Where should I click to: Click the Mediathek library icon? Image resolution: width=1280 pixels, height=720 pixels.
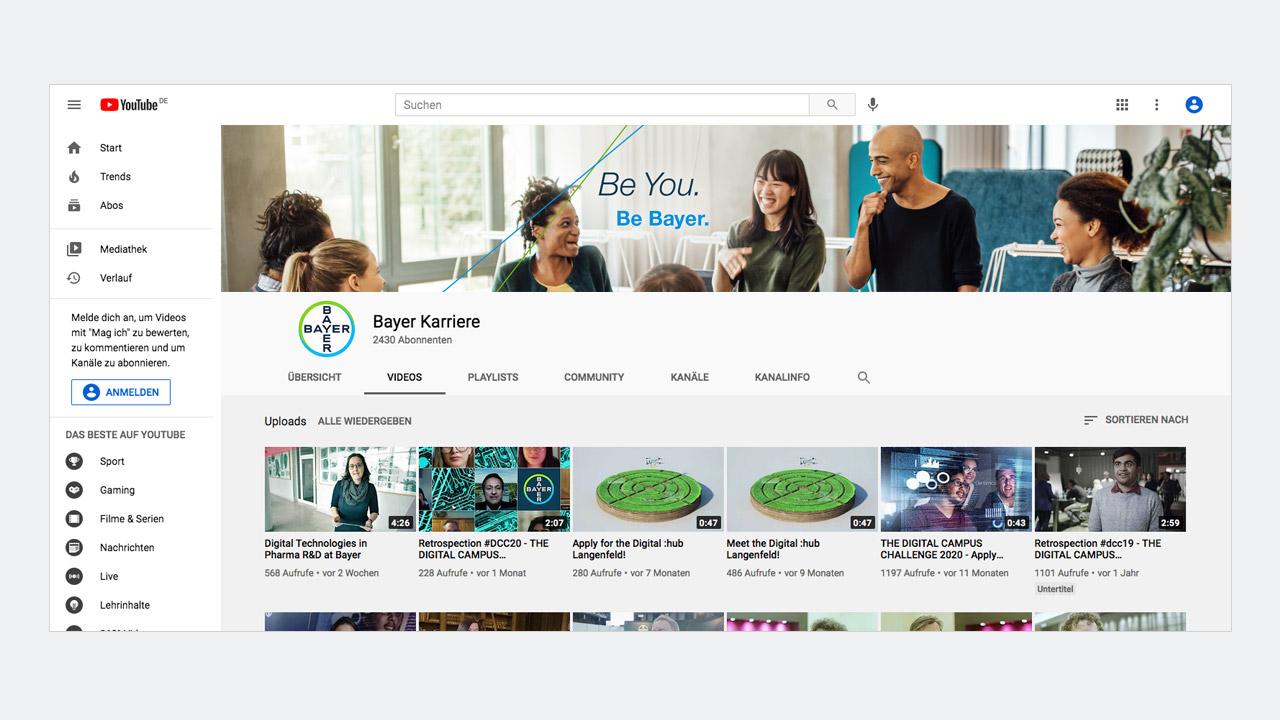74,249
